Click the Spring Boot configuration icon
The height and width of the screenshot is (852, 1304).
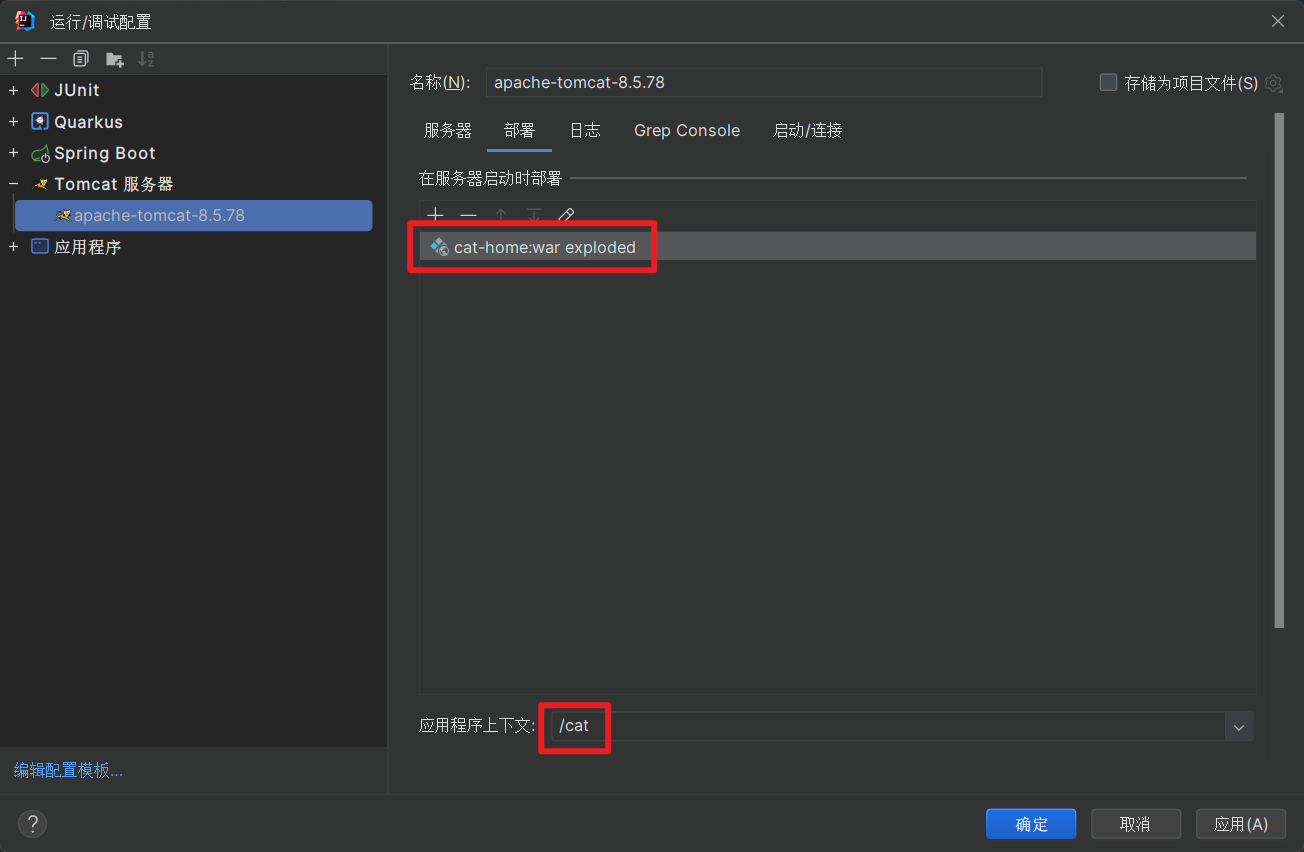click(x=40, y=153)
